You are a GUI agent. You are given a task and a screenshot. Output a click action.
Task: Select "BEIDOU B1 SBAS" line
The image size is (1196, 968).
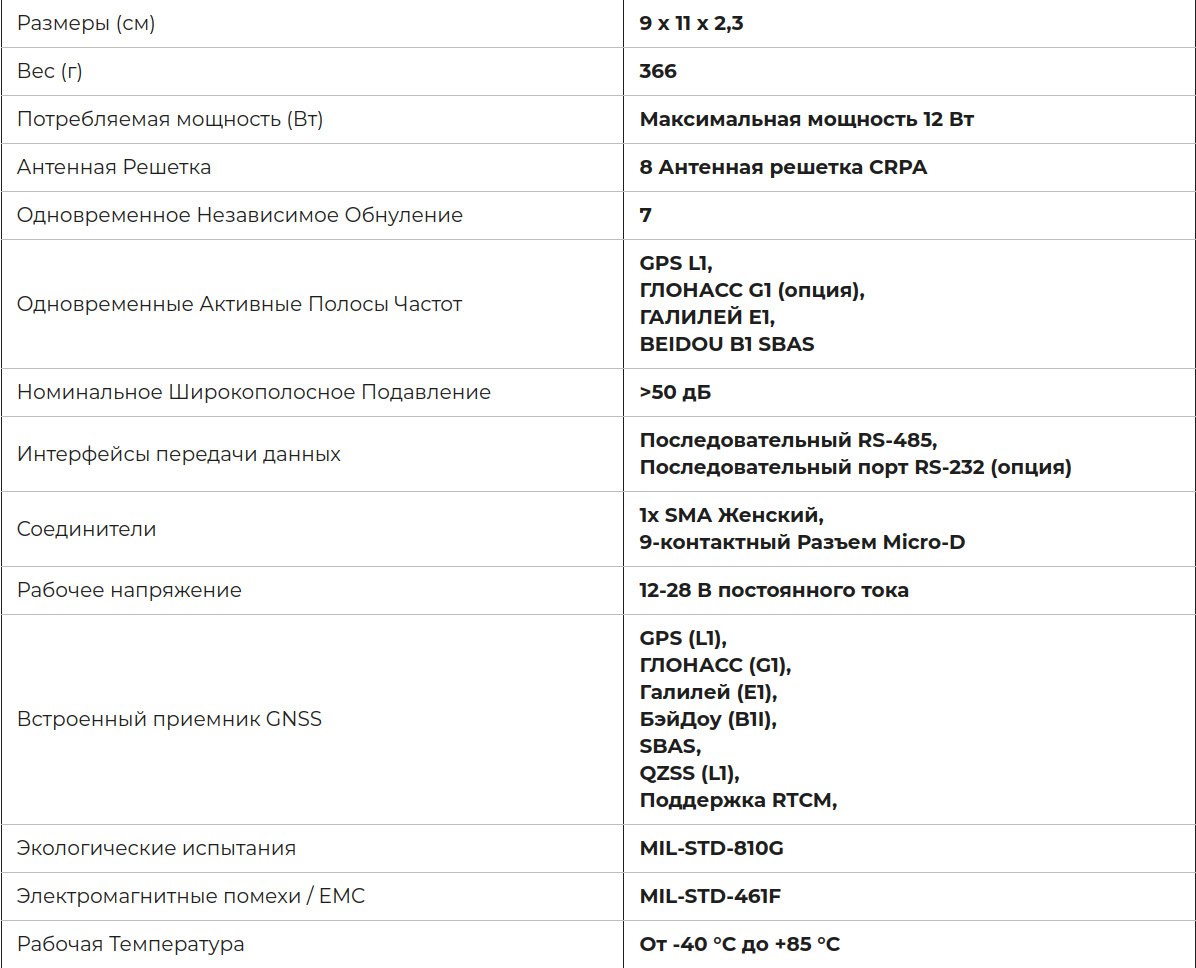[x=727, y=344]
